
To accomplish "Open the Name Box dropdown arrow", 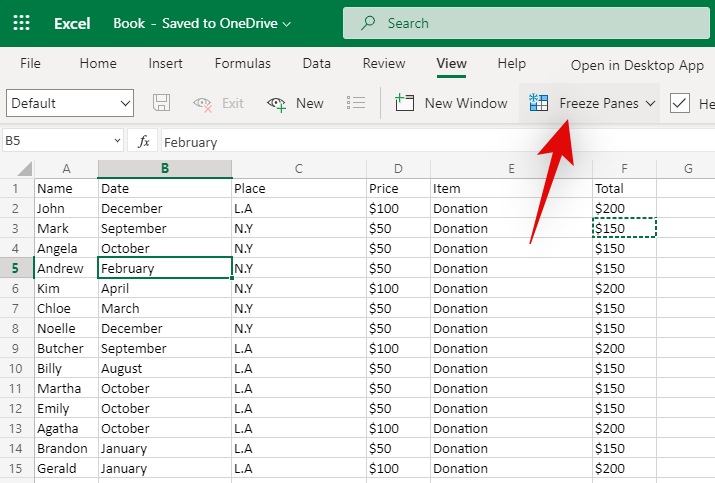I will 117,142.
